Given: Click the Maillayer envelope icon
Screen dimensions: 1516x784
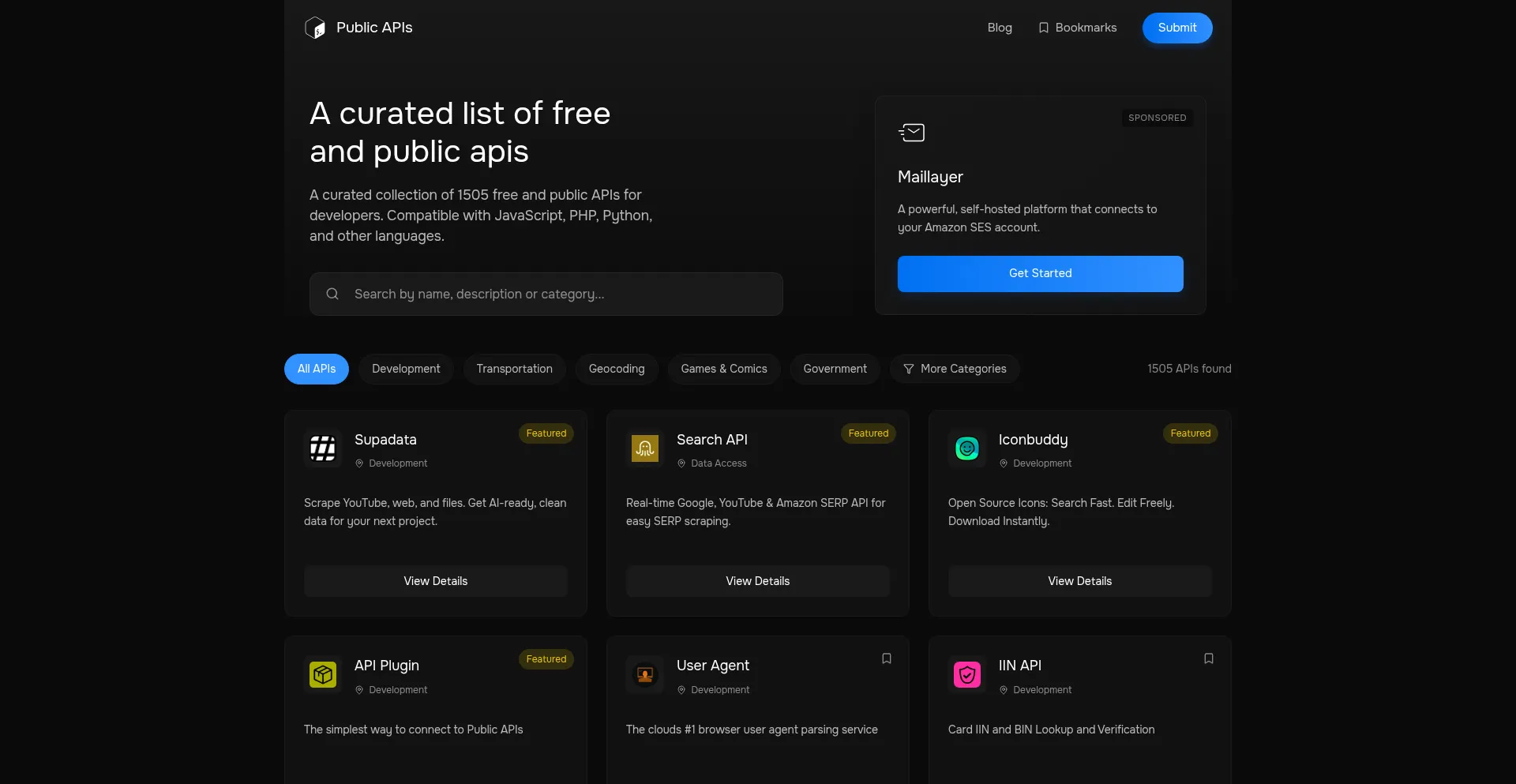Looking at the screenshot, I should click(912, 133).
